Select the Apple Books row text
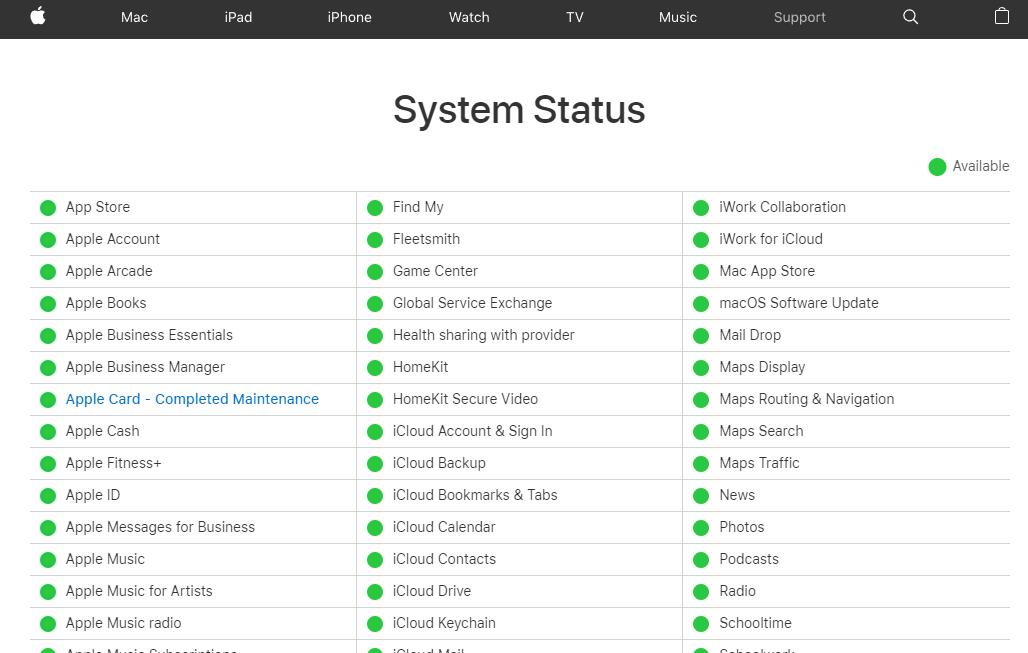Image resolution: width=1028 pixels, height=653 pixels. click(x=106, y=303)
